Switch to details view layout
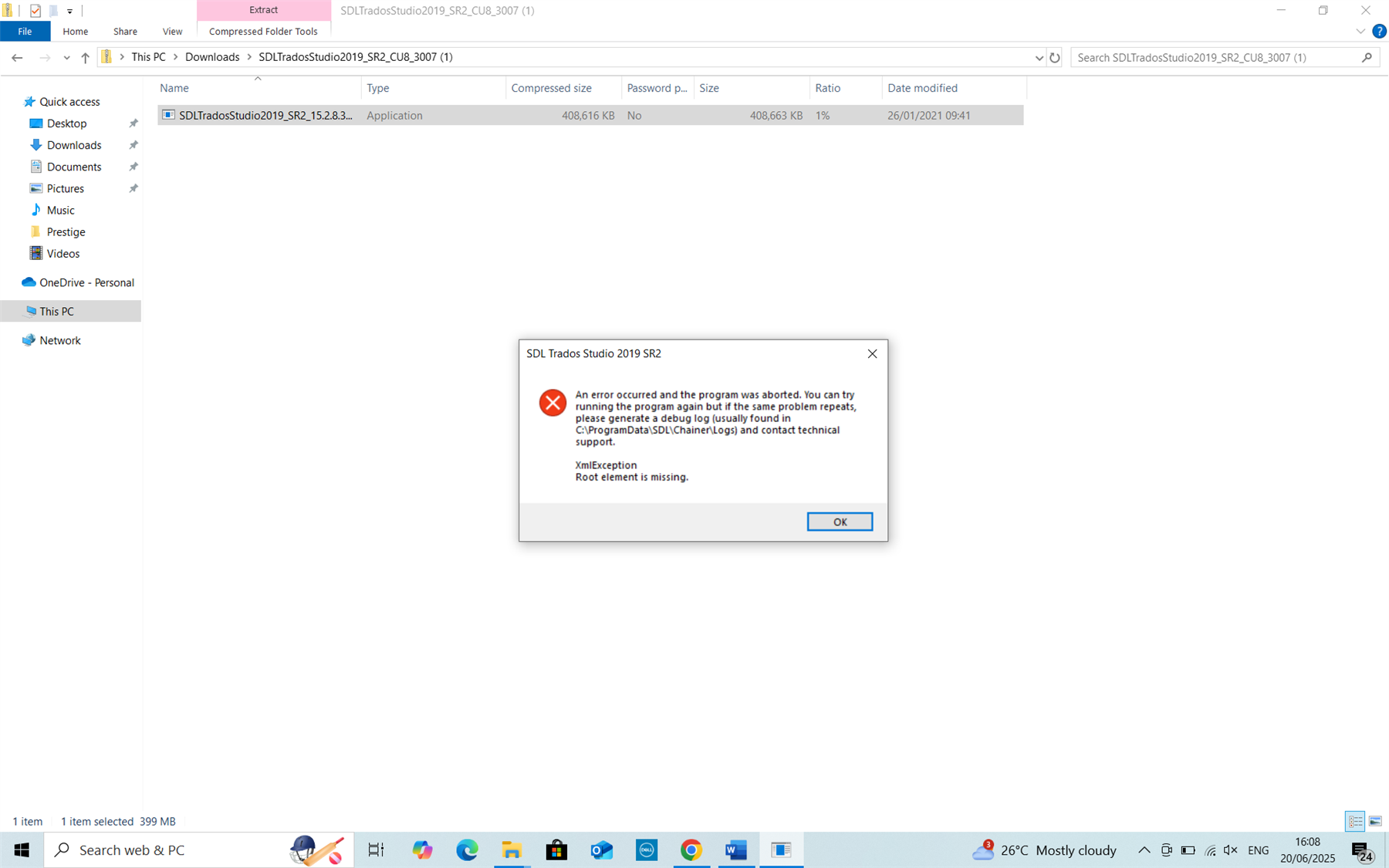Image resolution: width=1389 pixels, height=868 pixels. [1354, 821]
